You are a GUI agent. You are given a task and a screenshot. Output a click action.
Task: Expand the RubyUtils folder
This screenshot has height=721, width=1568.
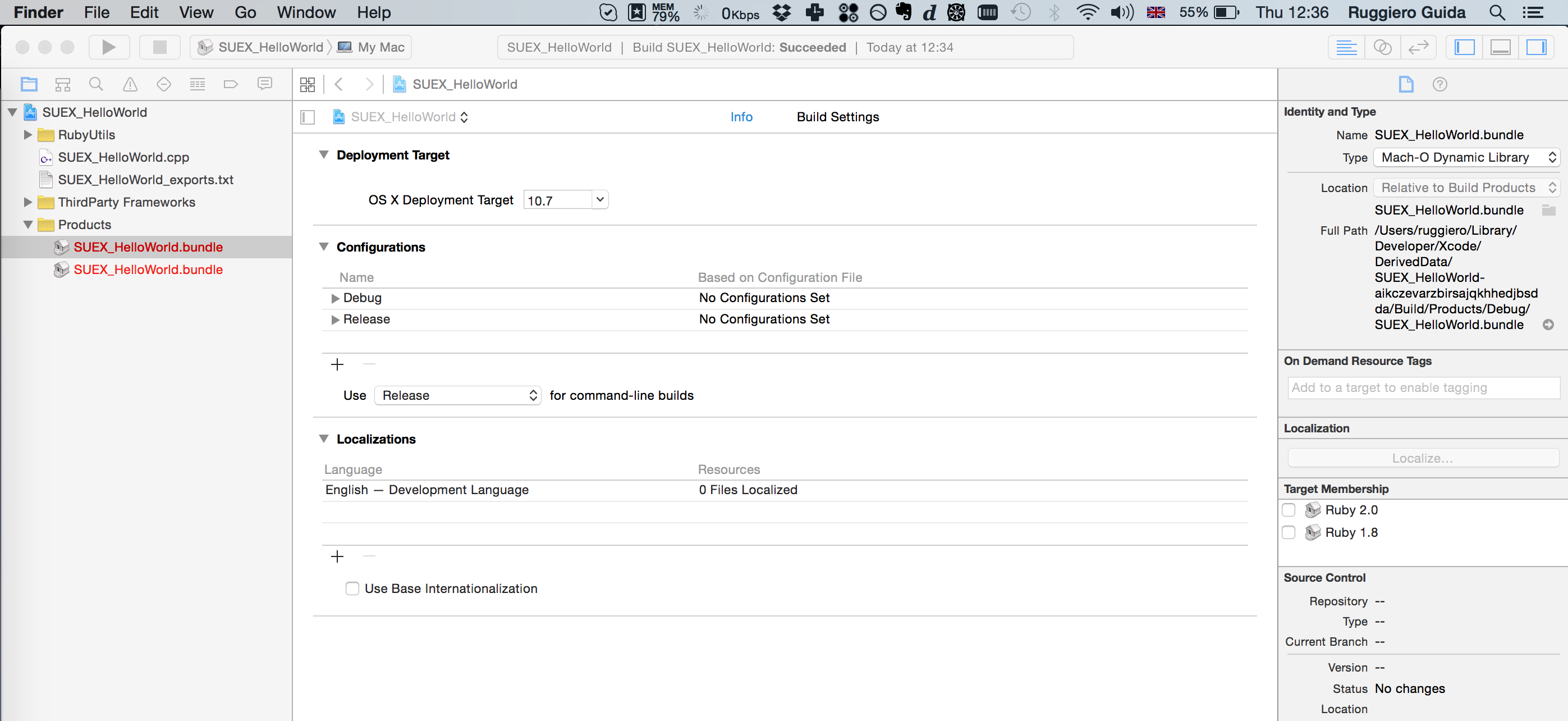pyautogui.click(x=28, y=135)
